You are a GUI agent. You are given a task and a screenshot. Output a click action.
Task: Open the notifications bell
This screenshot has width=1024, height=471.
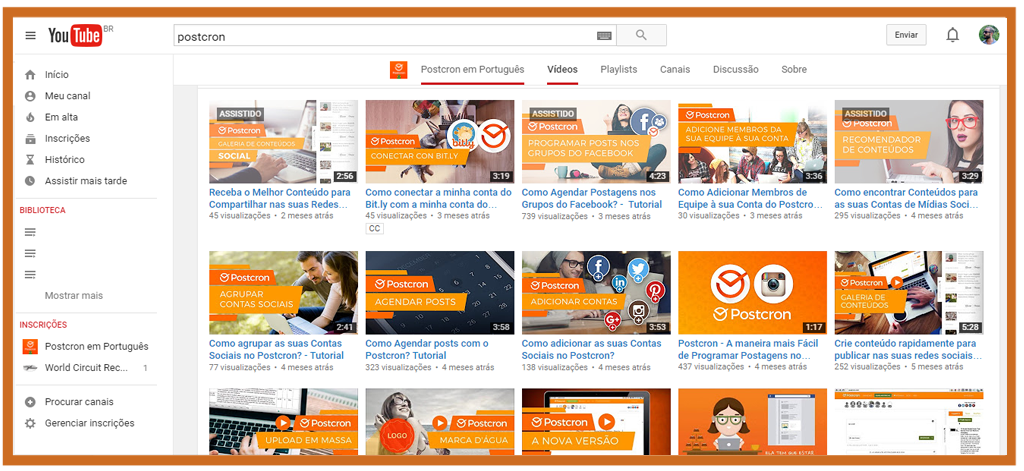(952, 35)
